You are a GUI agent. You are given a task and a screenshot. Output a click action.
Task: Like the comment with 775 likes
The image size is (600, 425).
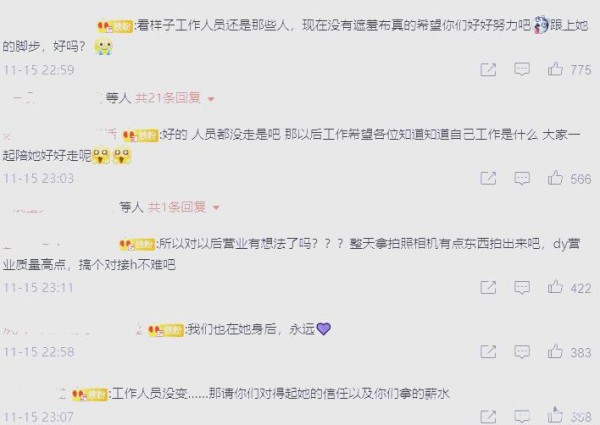555,69
